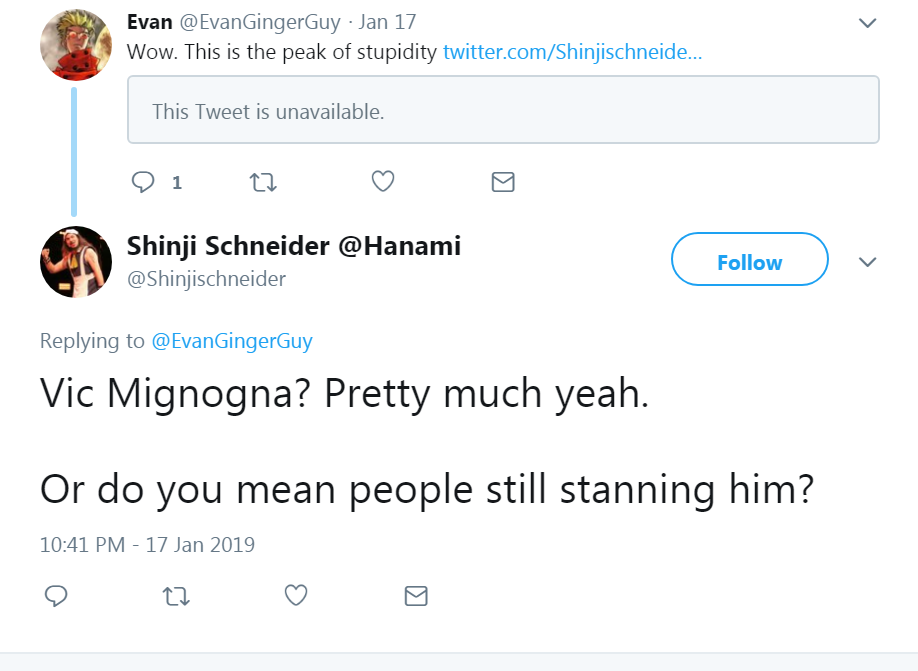Like Shinji Schneider's reply
The height and width of the screenshot is (671, 918).
click(x=296, y=595)
